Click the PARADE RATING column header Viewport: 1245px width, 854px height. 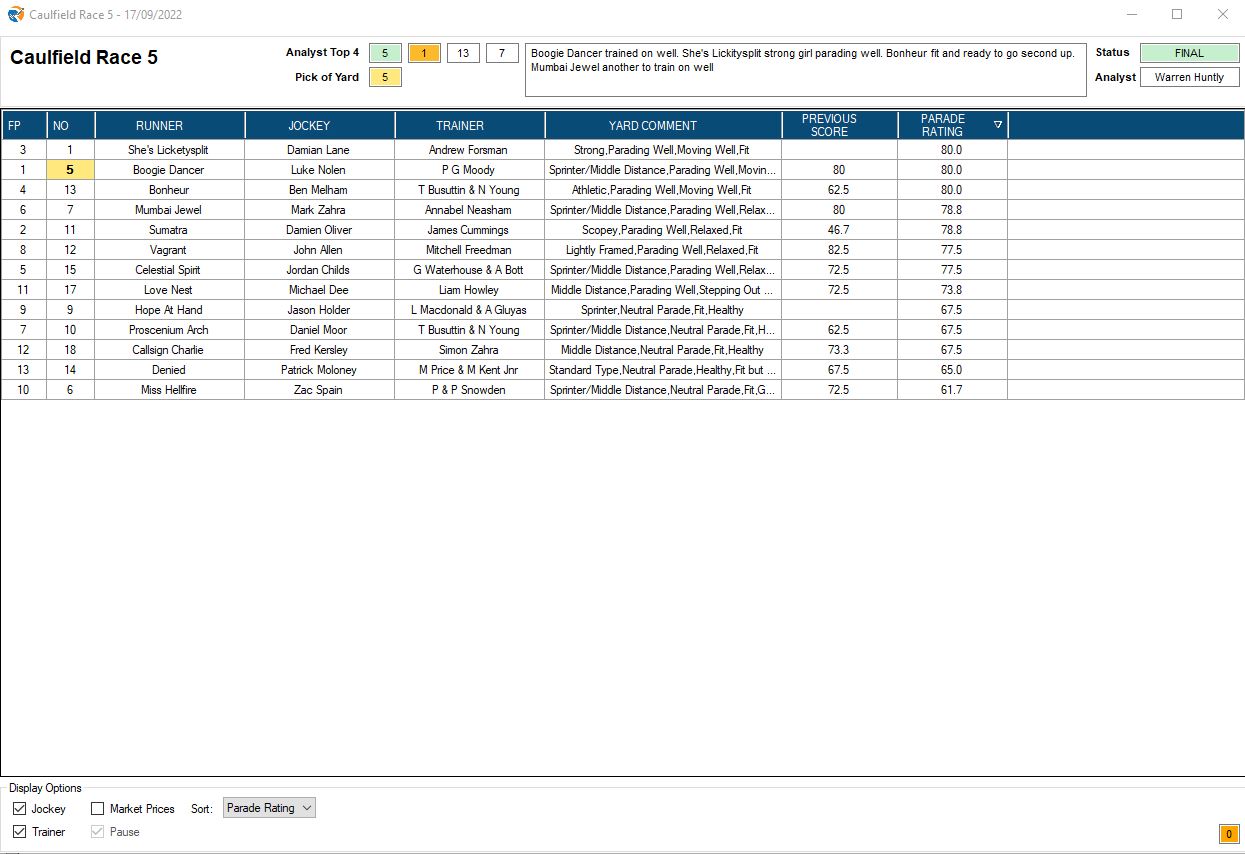pyautogui.click(x=953, y=125)
